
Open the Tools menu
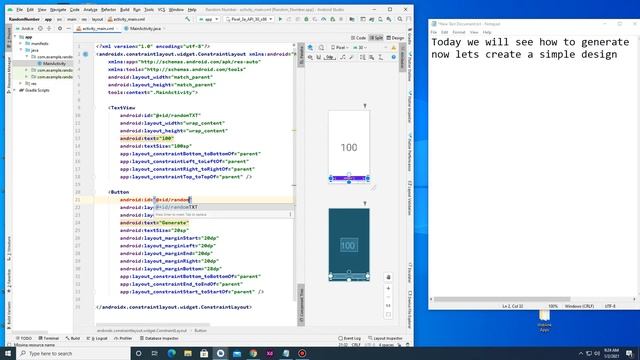pyautogui.click(x=149, y=9)
